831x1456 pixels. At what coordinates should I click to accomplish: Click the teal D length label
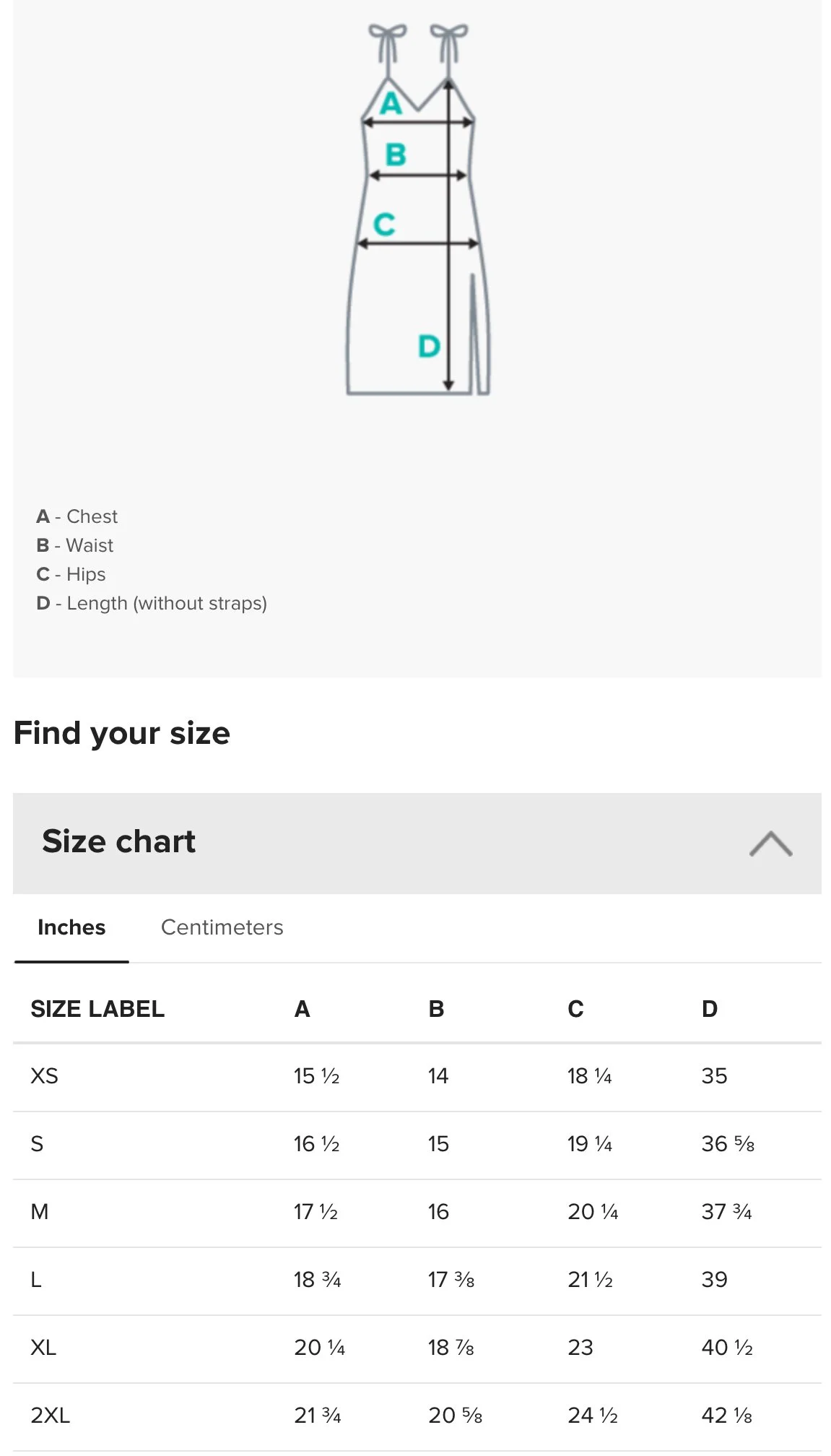429,346
